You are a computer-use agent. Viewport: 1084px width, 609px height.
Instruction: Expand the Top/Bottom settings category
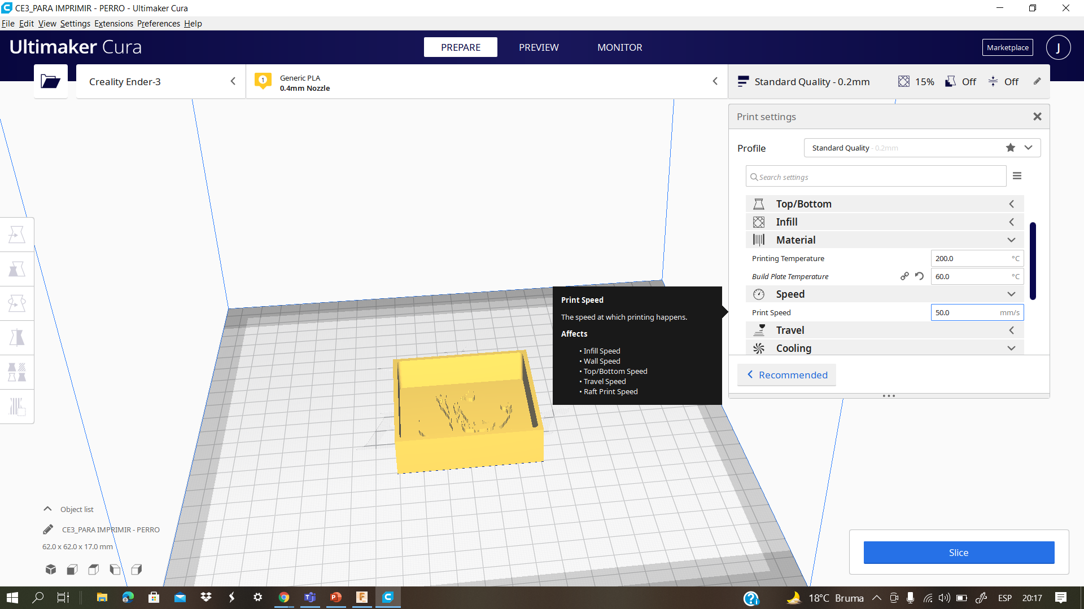pos(884,204)
